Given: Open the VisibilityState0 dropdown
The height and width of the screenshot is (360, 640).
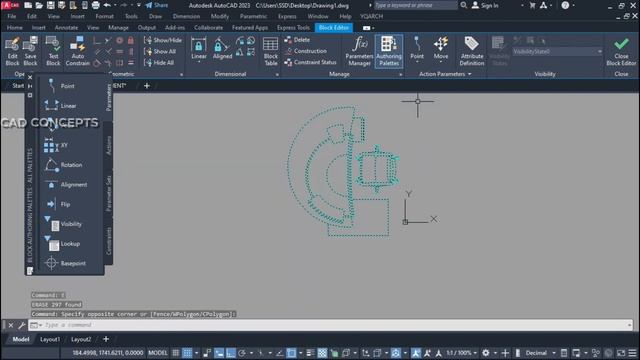Looking at the screenshot, I should point(557,51).
